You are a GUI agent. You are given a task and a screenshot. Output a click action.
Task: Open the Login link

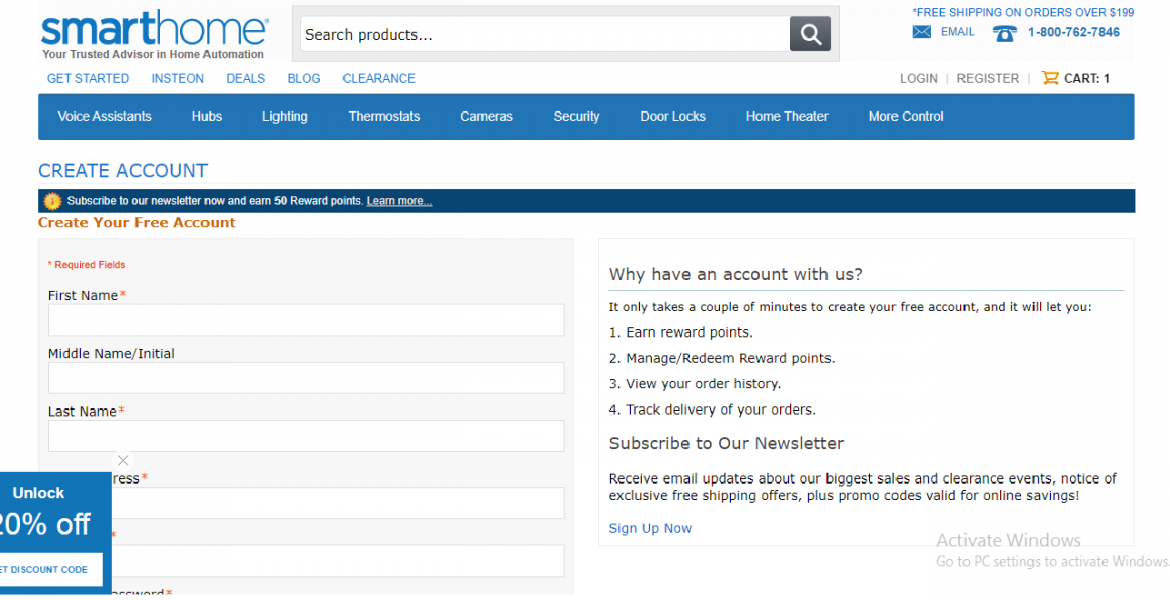point(918,78)
